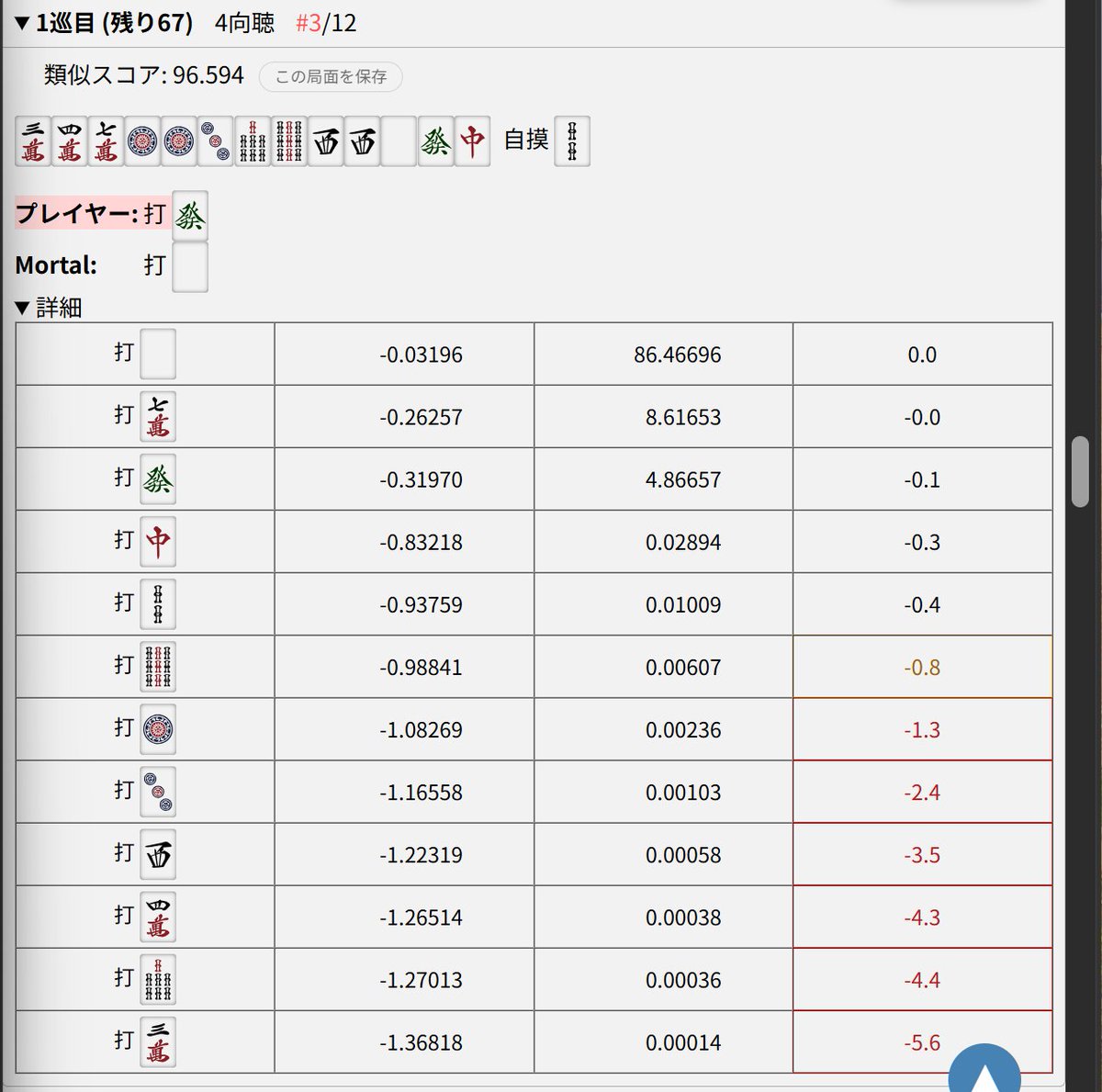Click the 發 tile in the -0.31970 row
The height and width of the screenshot is (1092, 1102).
click(x=158, y=479)
